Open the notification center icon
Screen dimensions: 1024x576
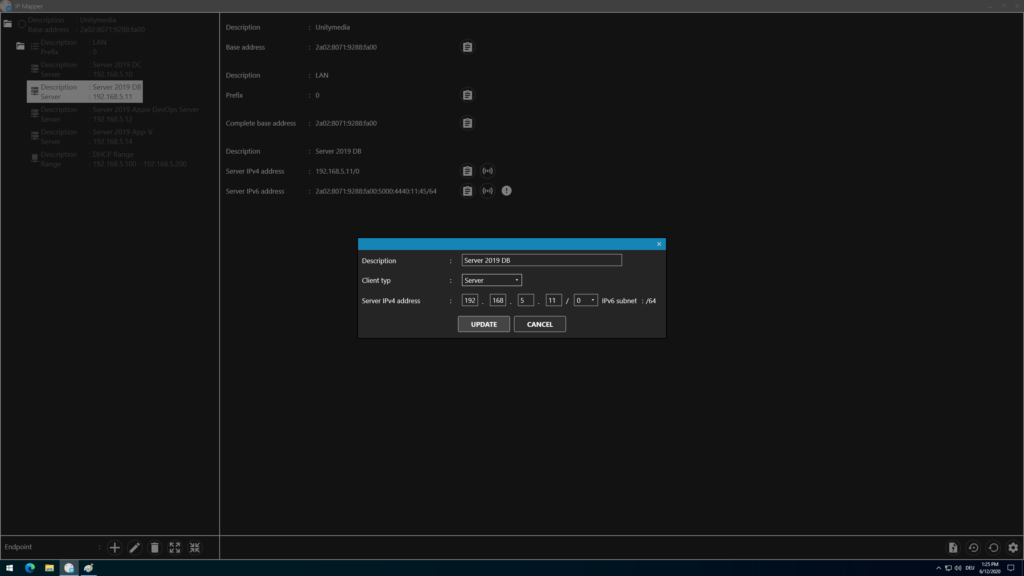[1010, 568]
